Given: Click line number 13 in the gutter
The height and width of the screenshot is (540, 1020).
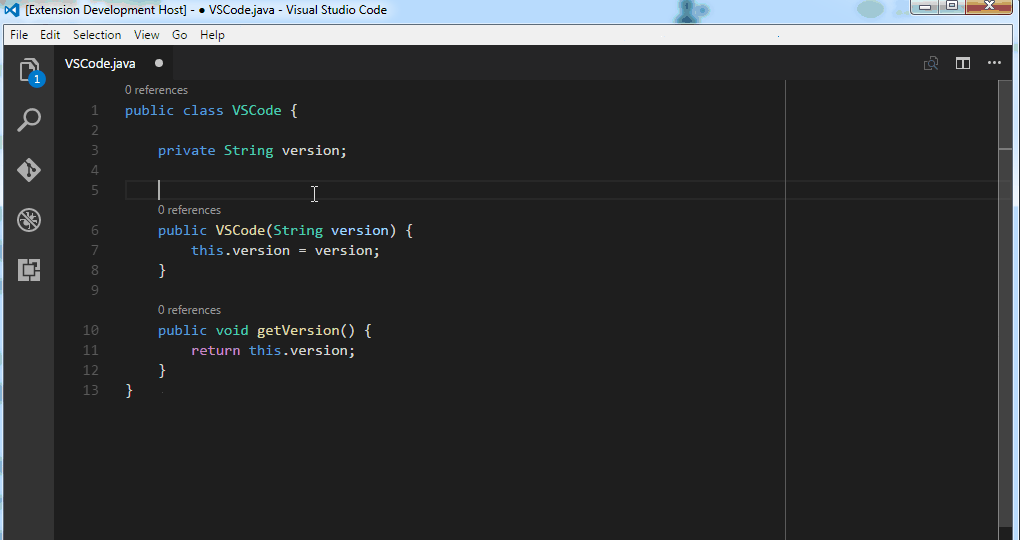Looking at the screenshot, I should 91,390.
